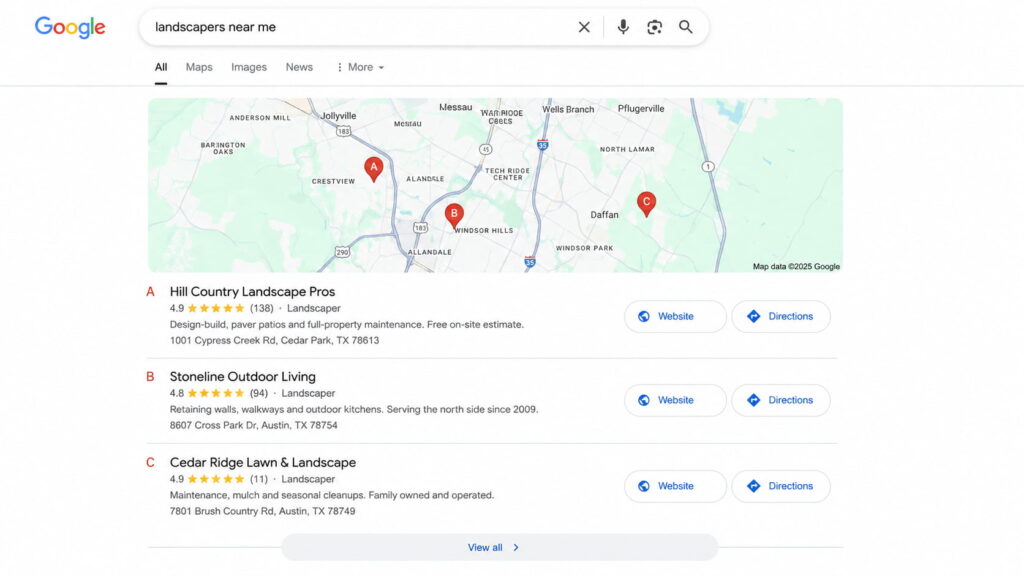Click View all results button
This screenshot has width=1024, height=576.
[x=500, y=547]
